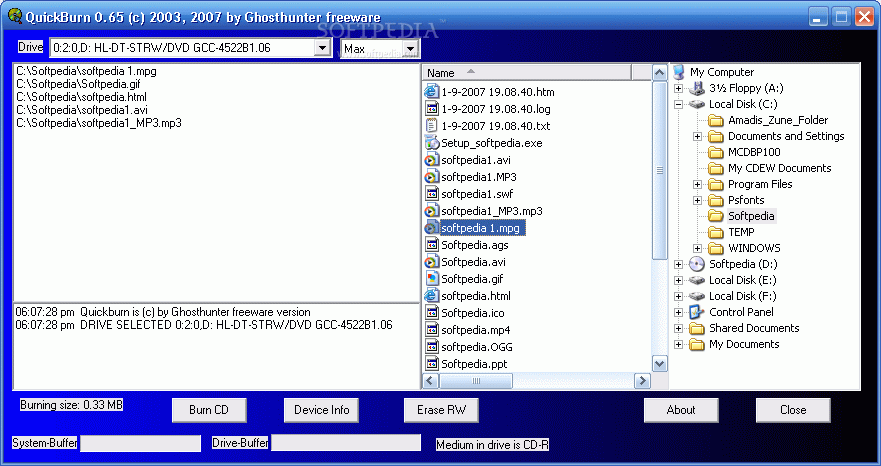
Task: Click the 3½ Floppy (A:) drive icon
Action: tap(697, 88)
